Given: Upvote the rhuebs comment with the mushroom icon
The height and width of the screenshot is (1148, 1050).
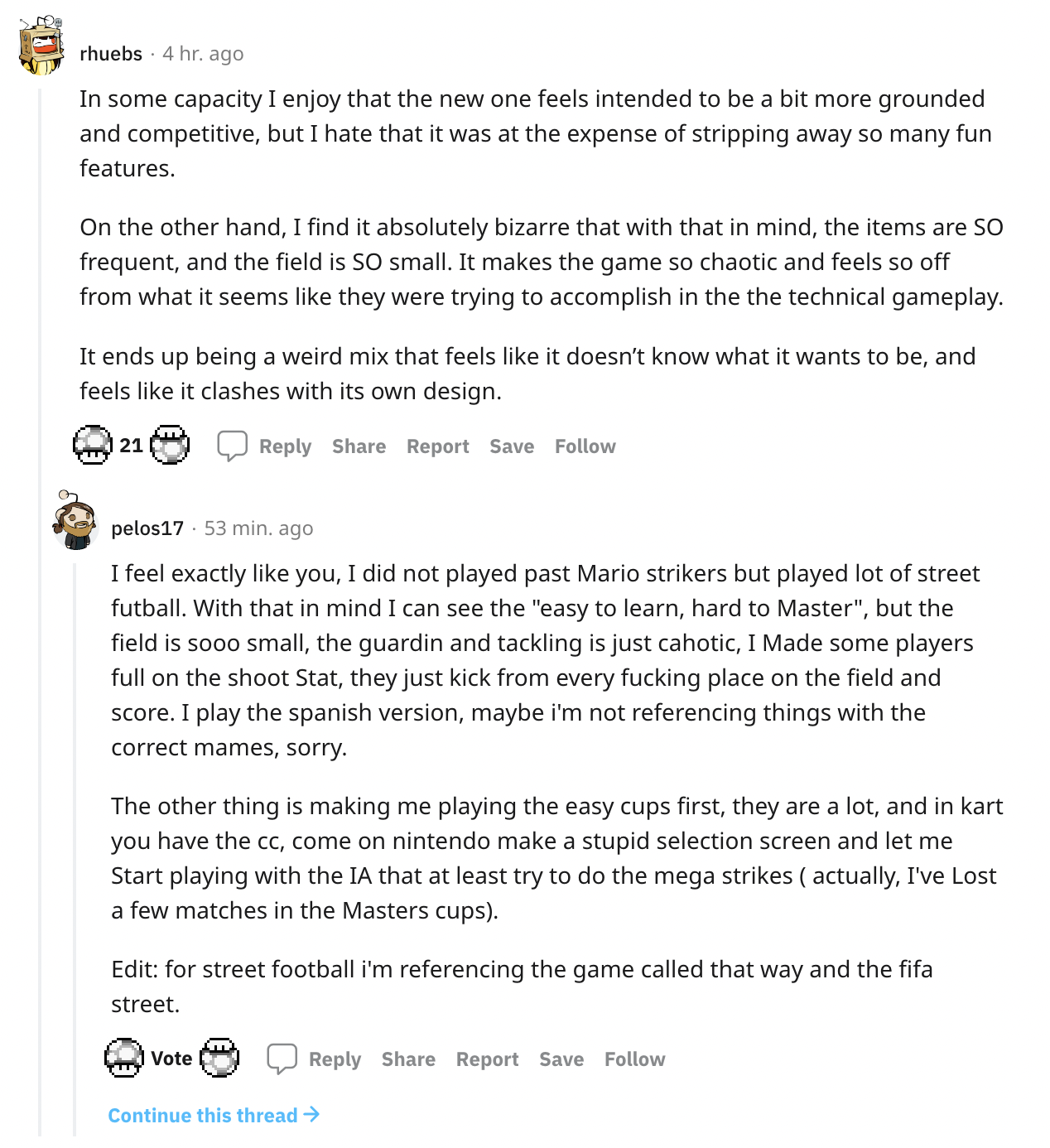Looking at the screenshot, I should (x=93, y=446).
